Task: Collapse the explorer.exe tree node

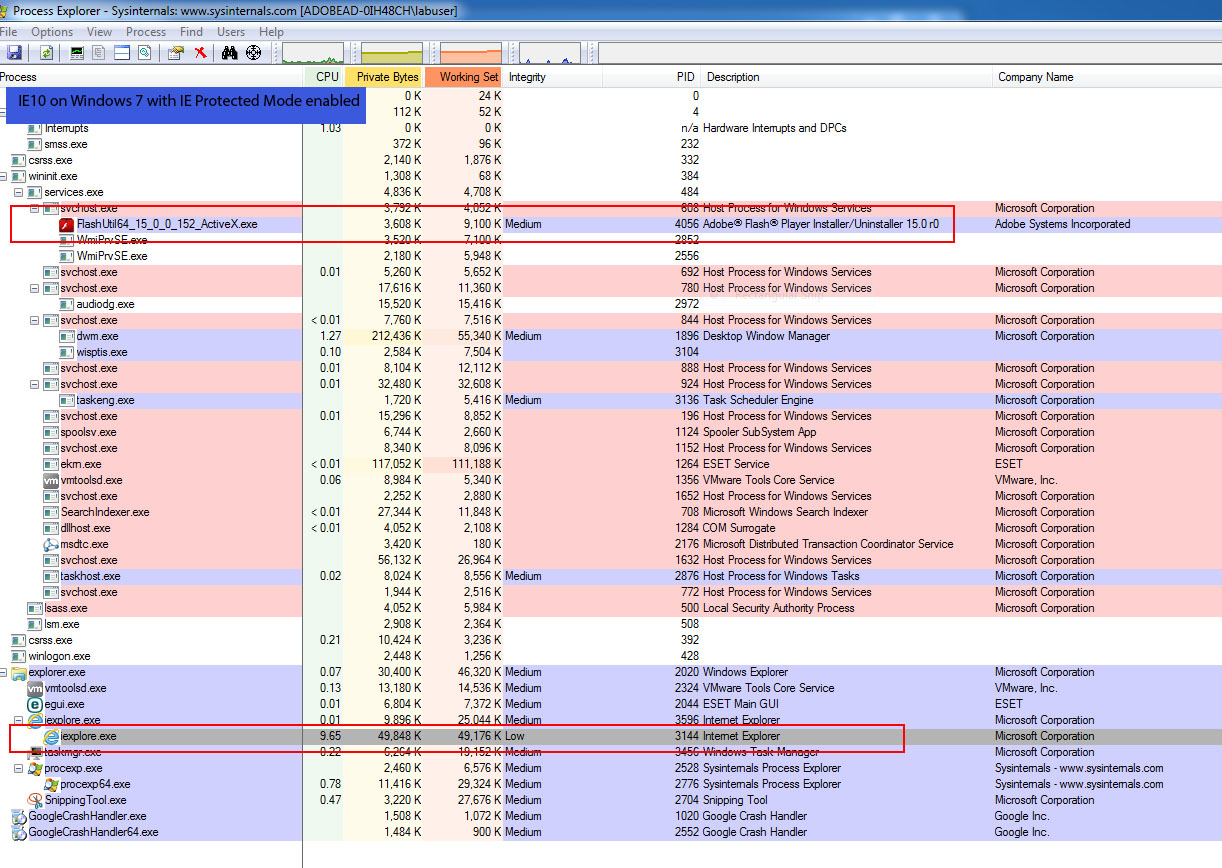Action: [x=4, y=672]
